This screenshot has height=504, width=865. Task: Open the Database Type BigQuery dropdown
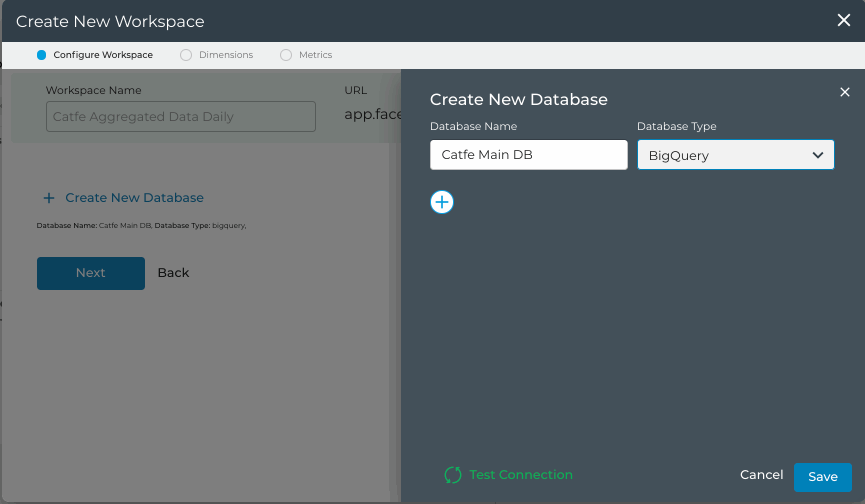[735, 155]
